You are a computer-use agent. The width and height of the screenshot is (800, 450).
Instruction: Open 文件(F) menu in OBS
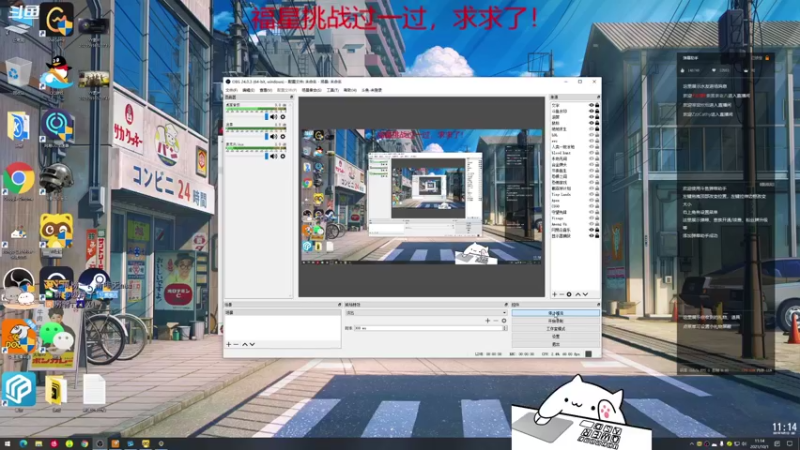232,90
